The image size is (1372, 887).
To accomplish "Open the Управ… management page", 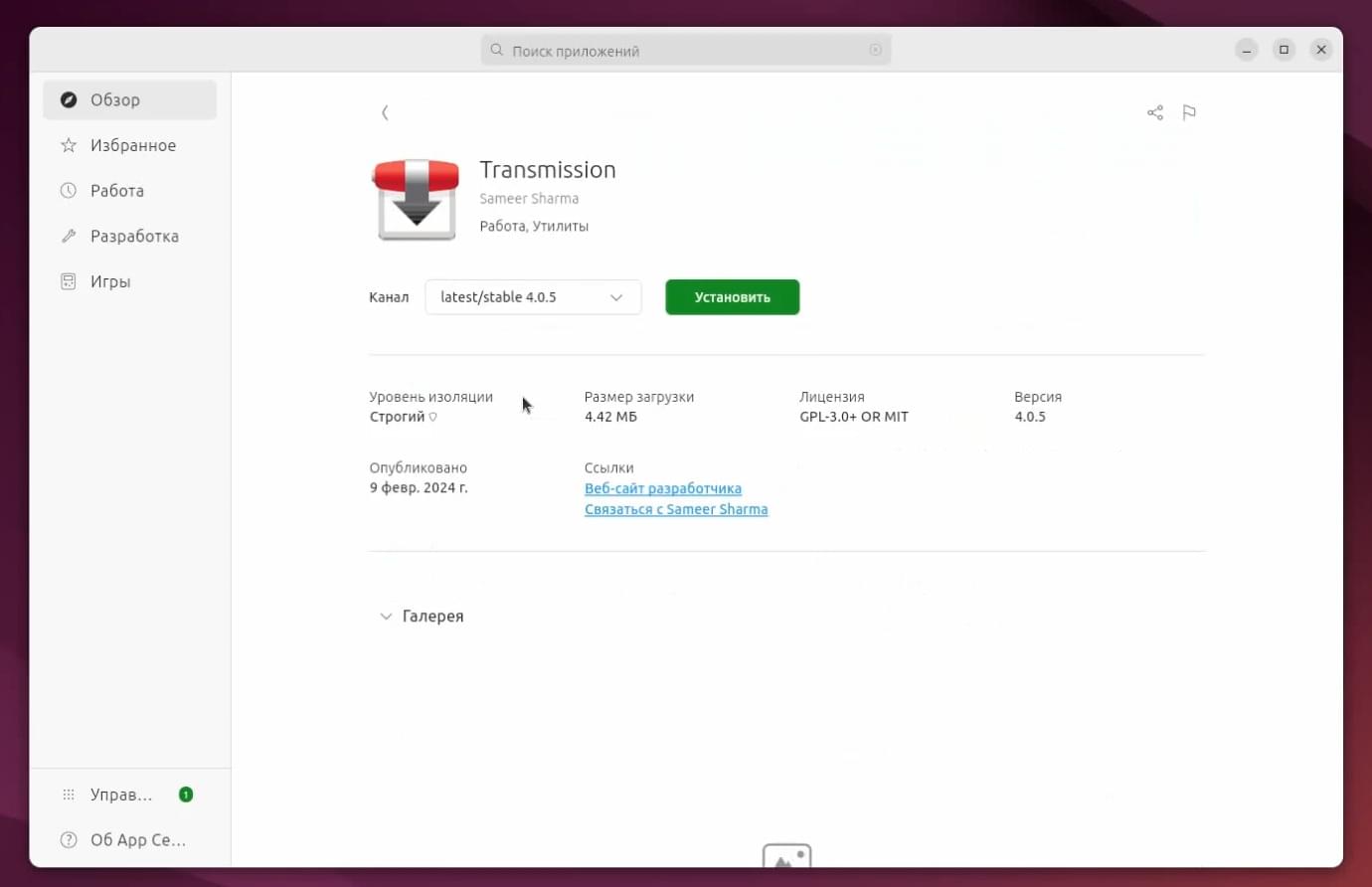I will pyautogui.click(x=129, y=795).
